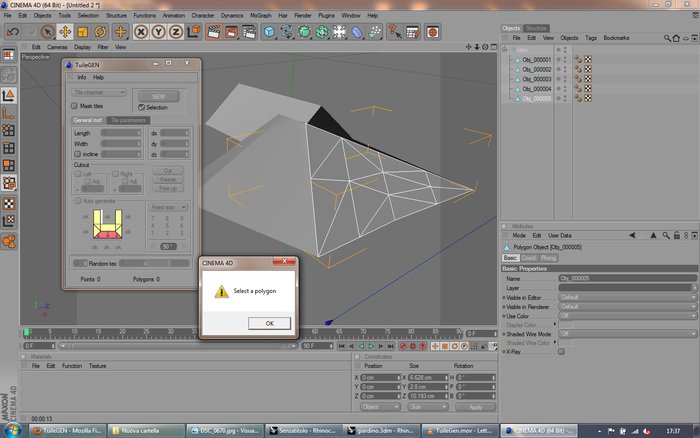
Task: Click the Freeze button in TuileGEN
Action: tap(168, 179)
